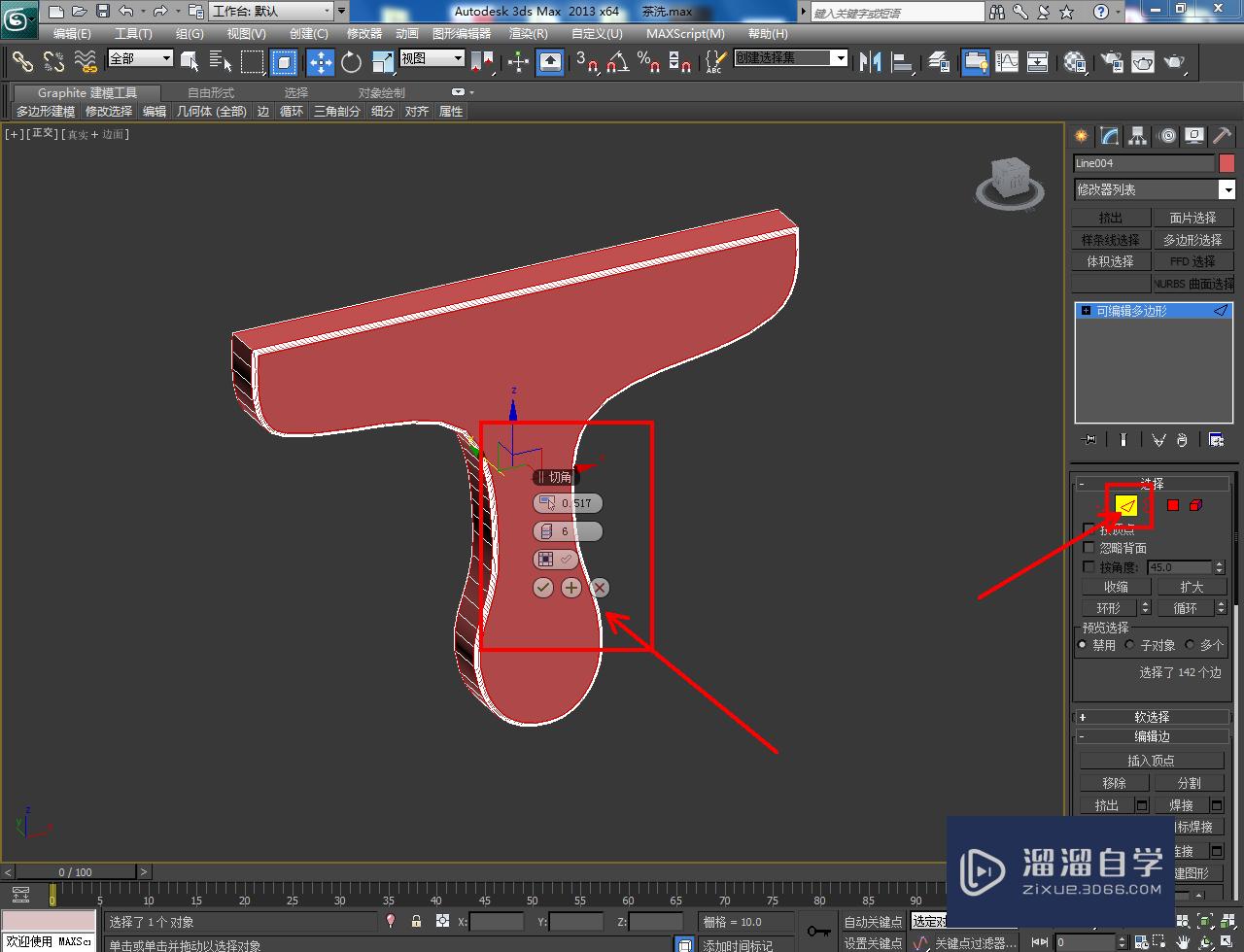Open reference coordinate system dropdown 视图
Screen dimensions: 1244x952
pyautogui.click(x=432, y=58)
